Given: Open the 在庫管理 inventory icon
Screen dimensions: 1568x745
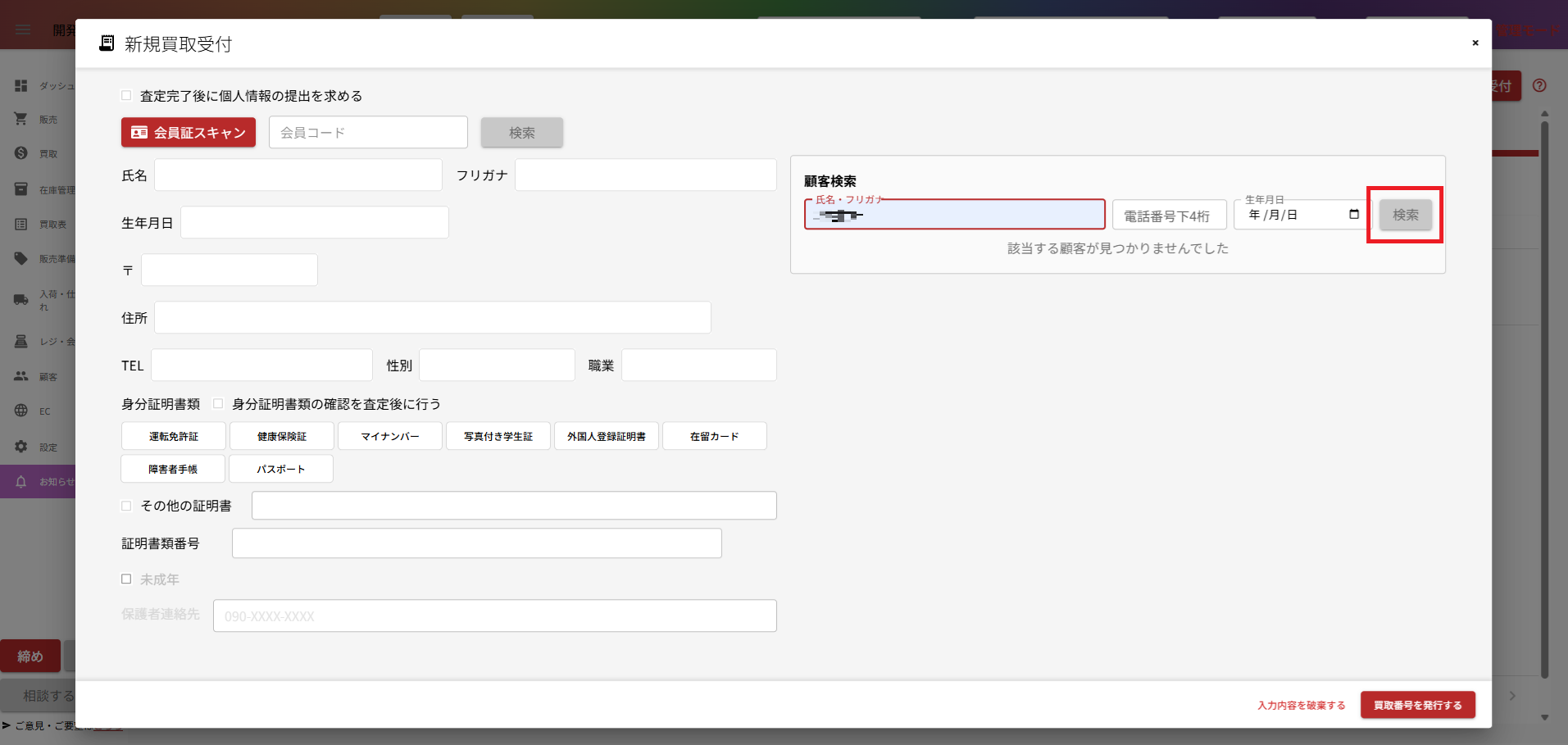Looking at the screenshot, I should pyautogui.click(x=21, y=189).
